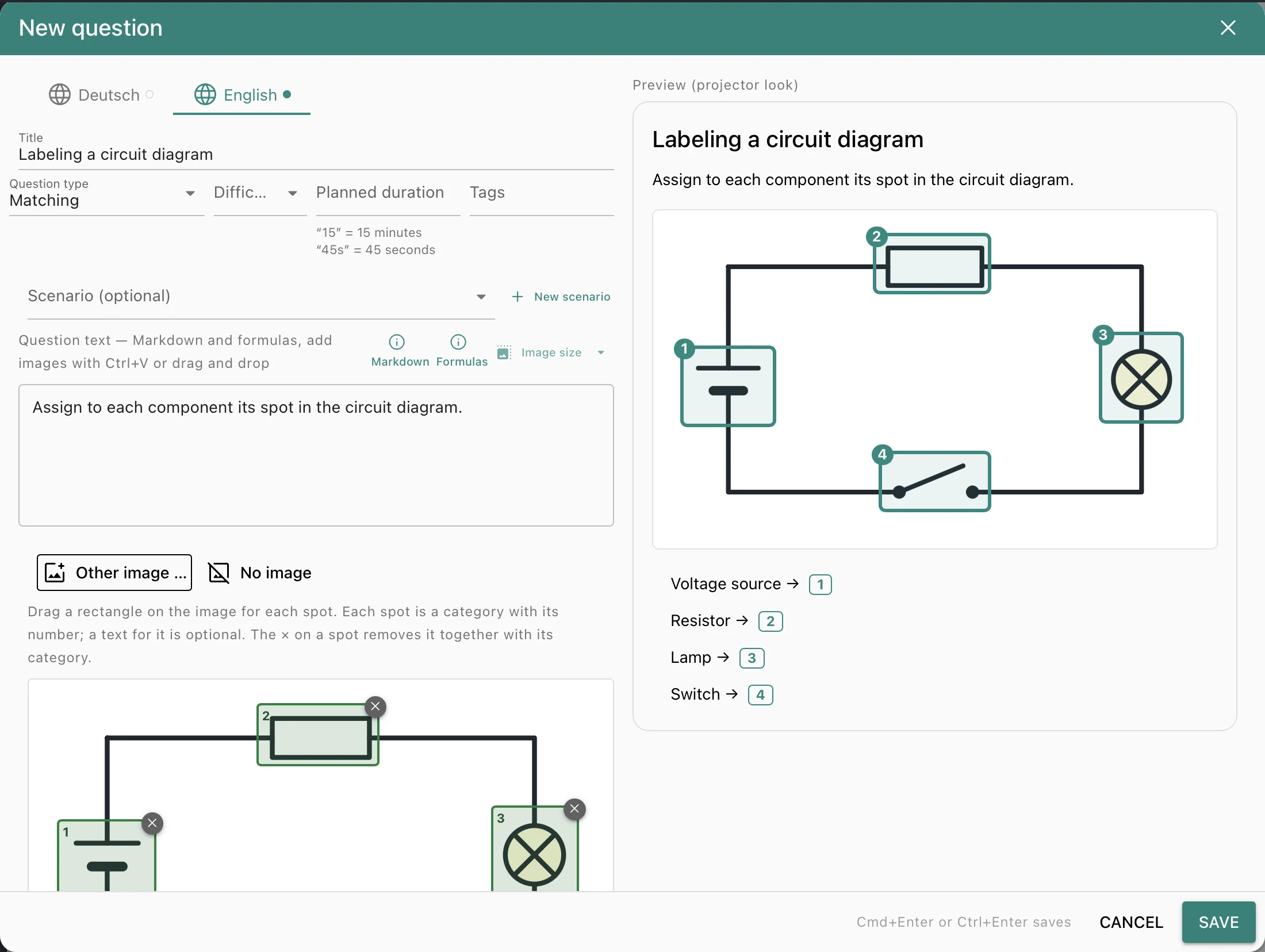Select resistor spot 2 in editor image

point(318,735)
